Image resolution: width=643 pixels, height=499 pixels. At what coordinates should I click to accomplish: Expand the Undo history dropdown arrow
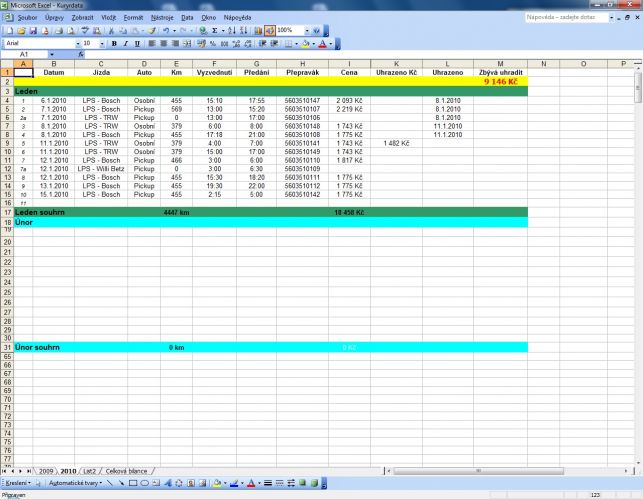pyautogui.click(x=174, y=31)
